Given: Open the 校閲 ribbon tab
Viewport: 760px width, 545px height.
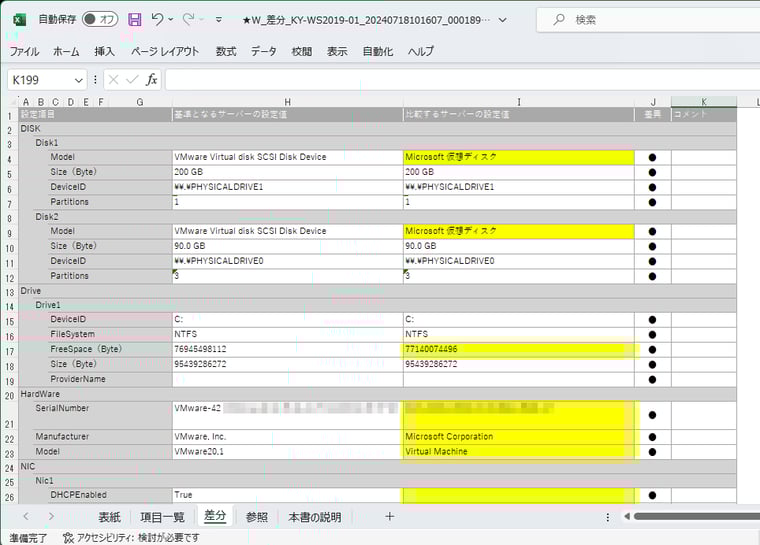Looking at the screenshot, I should pyautogui.click(x=301, y=51).
